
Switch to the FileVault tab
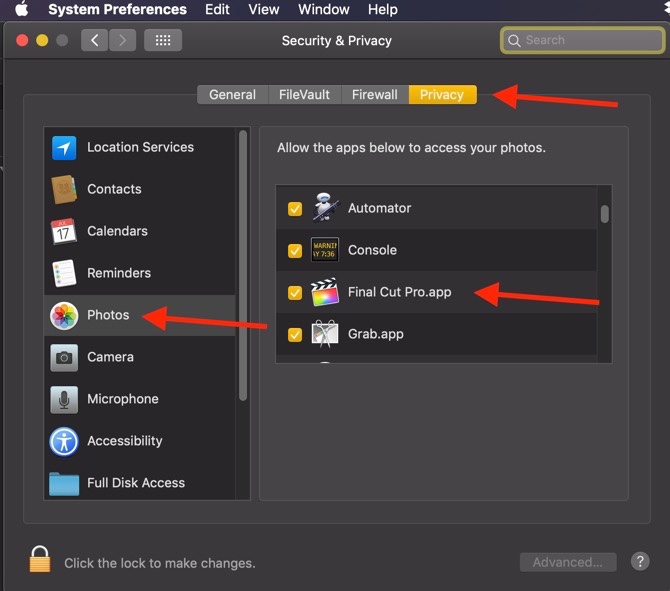click(304, 94)
